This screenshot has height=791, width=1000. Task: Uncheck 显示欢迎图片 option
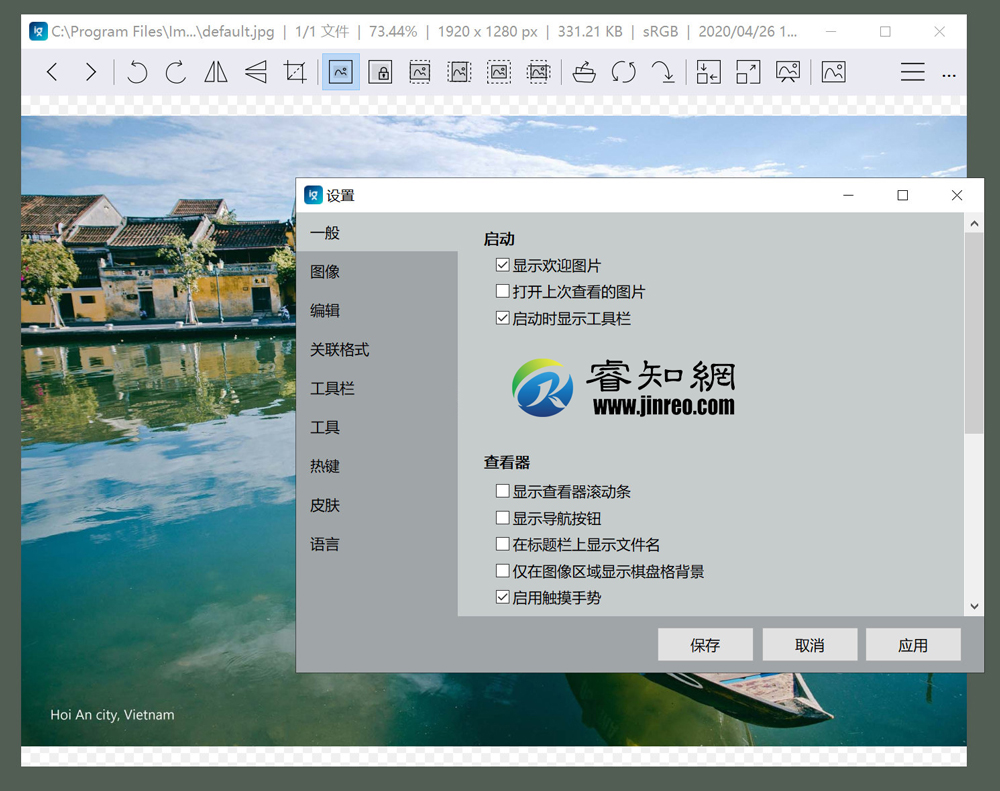point(502,264)
